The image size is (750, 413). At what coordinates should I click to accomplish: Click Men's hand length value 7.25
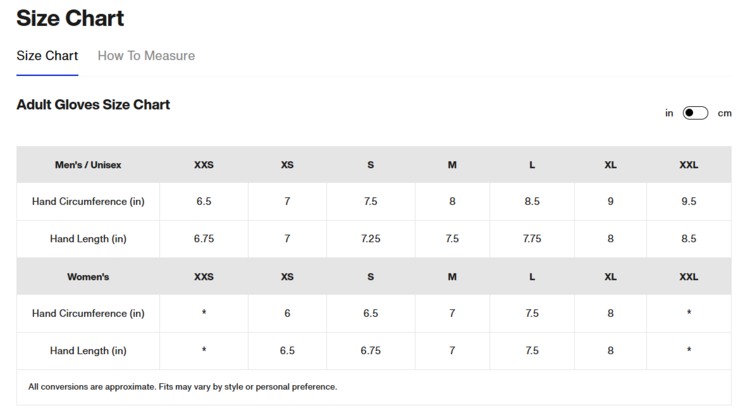click(370, 239)
